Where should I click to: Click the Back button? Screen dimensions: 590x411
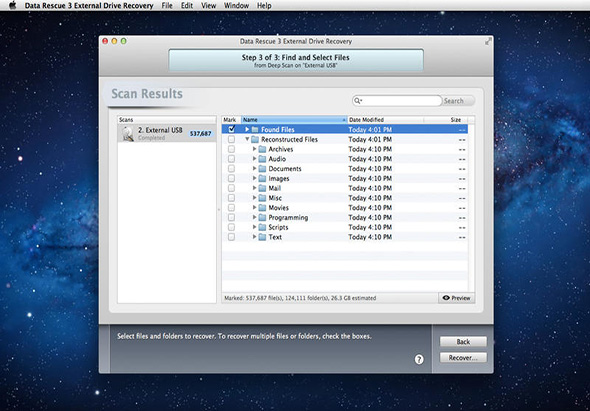click(463, 342)
